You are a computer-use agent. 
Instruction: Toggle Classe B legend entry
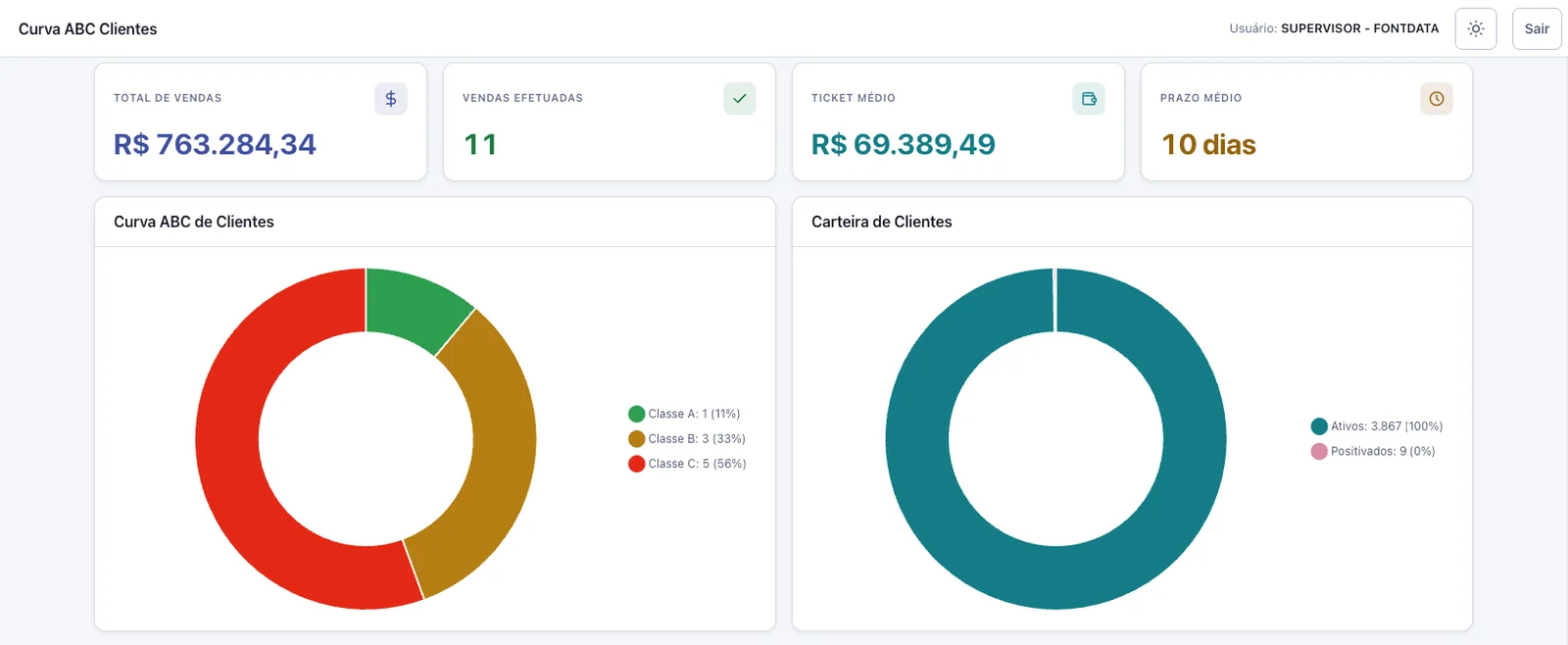click(687, 438)
